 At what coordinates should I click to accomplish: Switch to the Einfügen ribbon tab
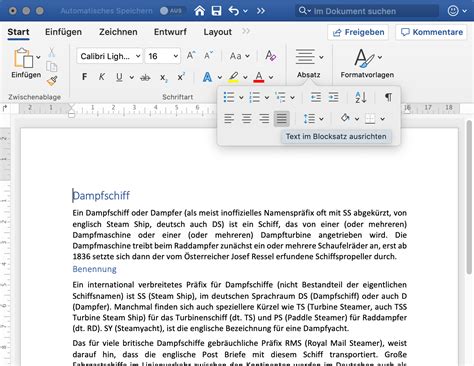[63, 32]
